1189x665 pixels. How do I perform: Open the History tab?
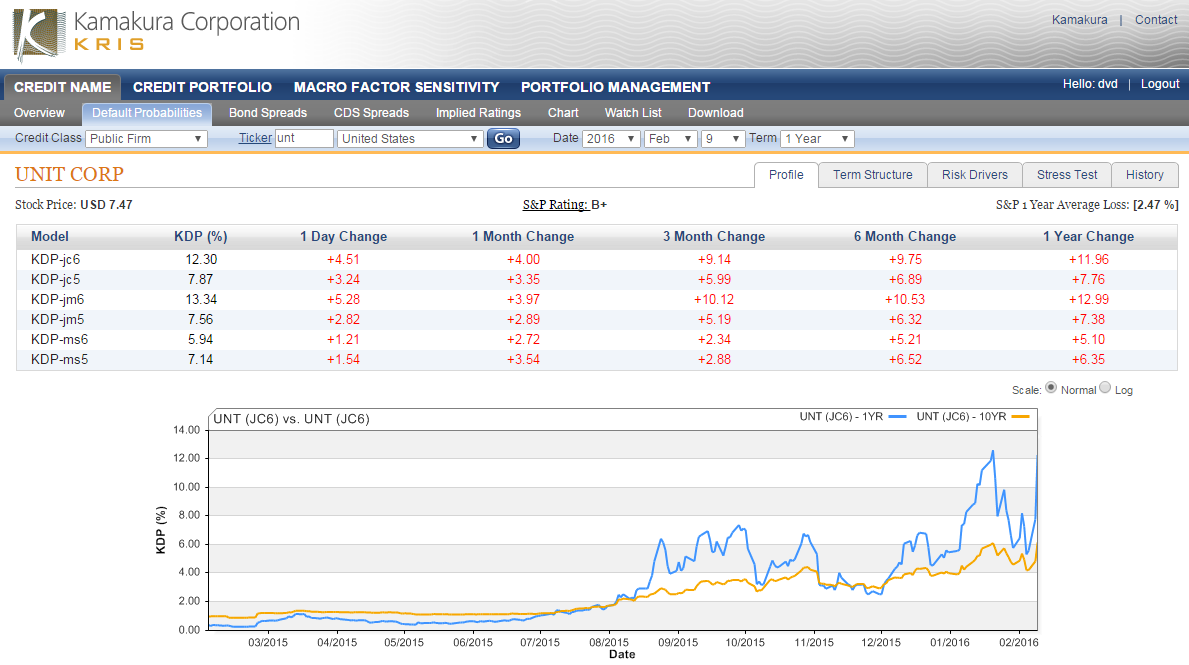1144,175
